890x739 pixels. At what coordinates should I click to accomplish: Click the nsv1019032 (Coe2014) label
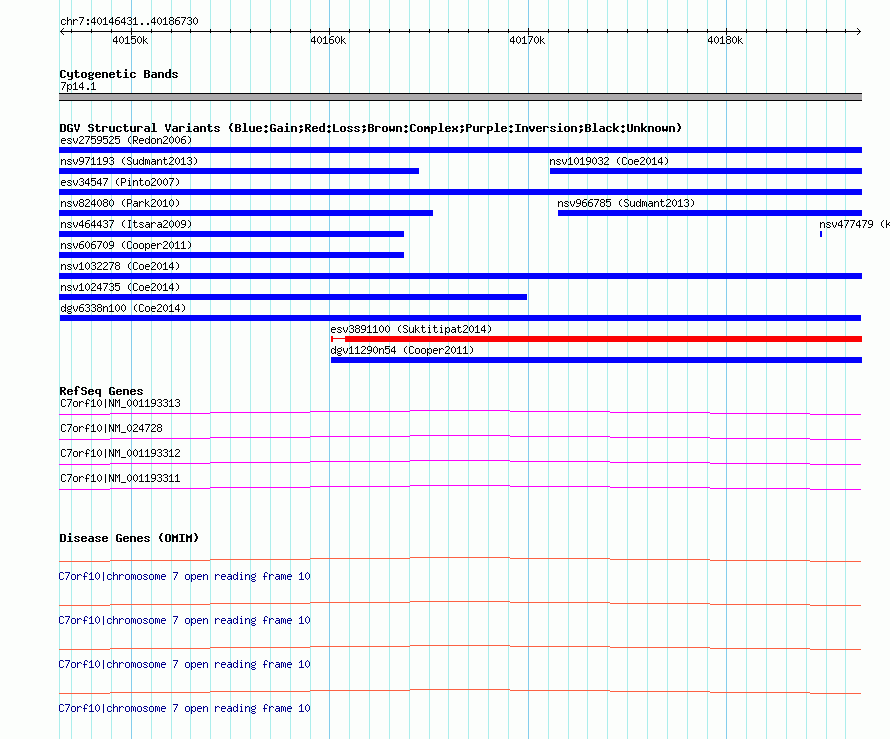point(609,161)
